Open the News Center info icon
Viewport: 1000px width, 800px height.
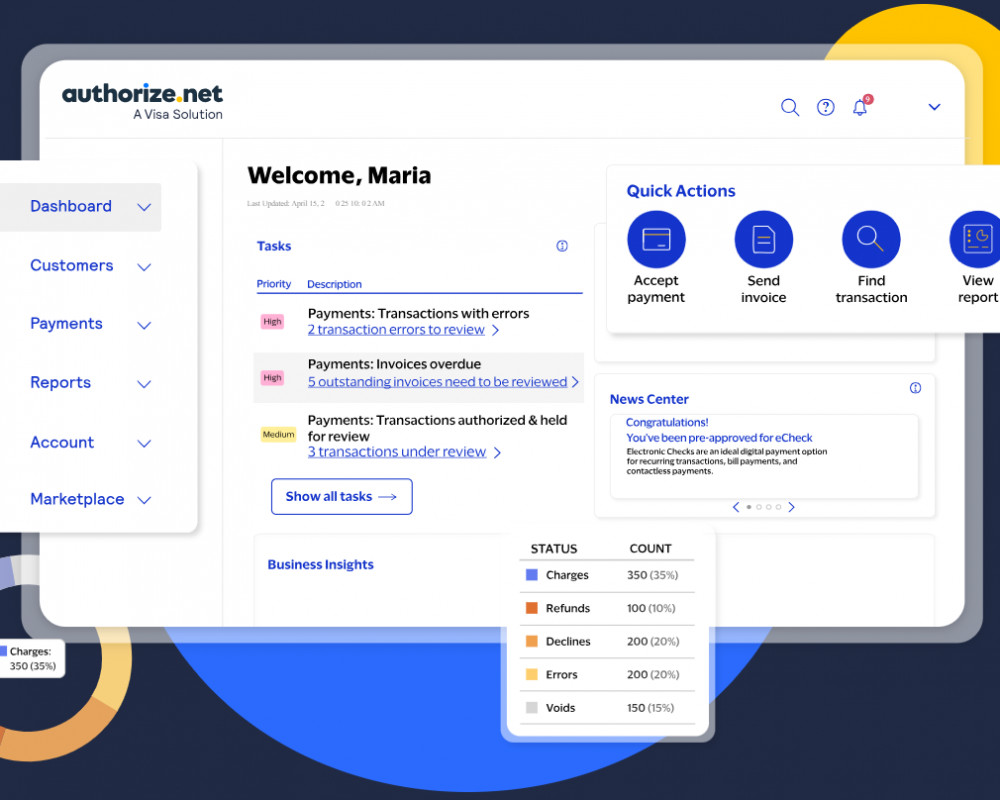click(x=915, y=388)
